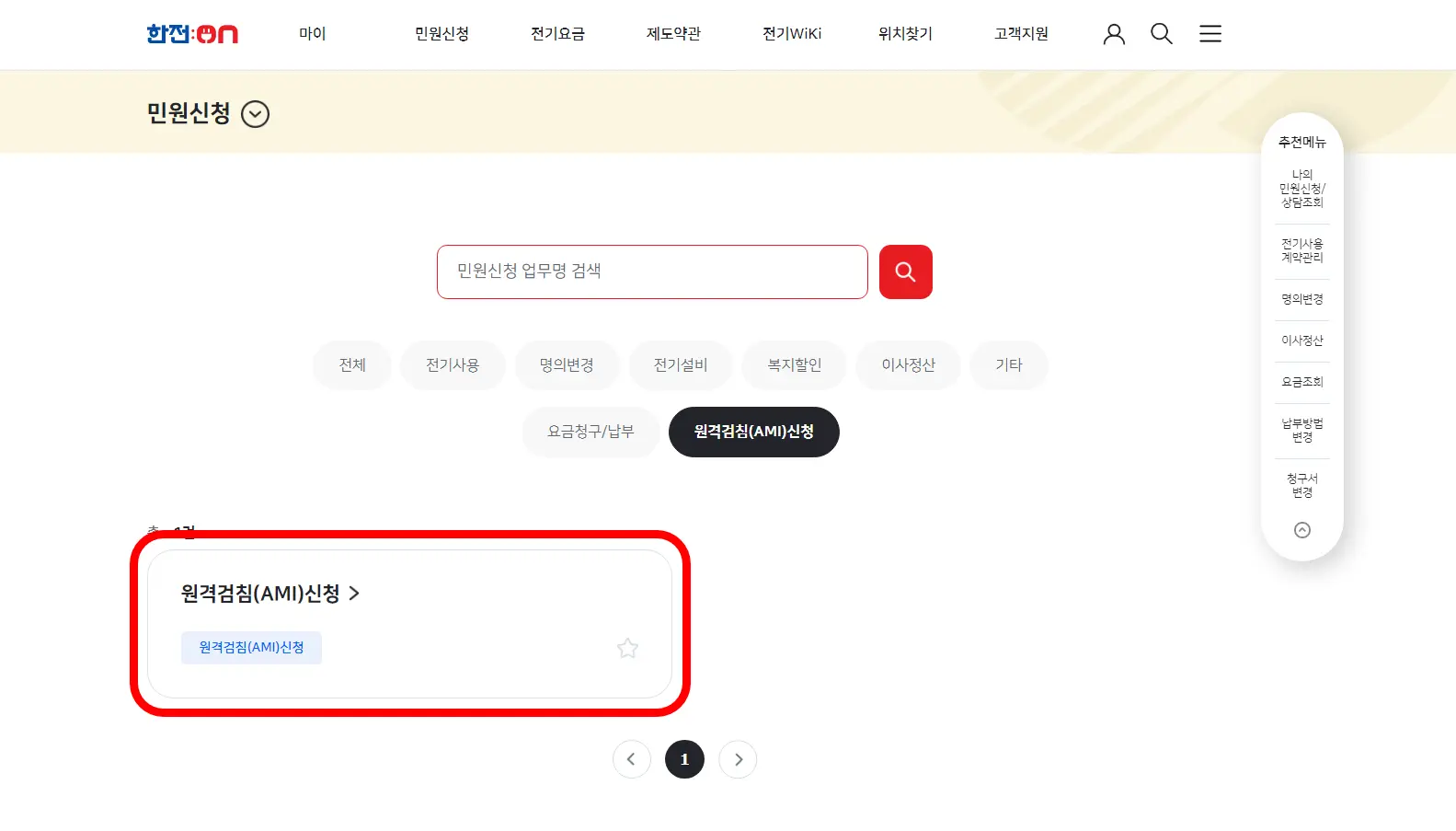This screenshot has height=831, width=1456.
Task: Open the hamburger menu icon
Action: (1210, 34)
